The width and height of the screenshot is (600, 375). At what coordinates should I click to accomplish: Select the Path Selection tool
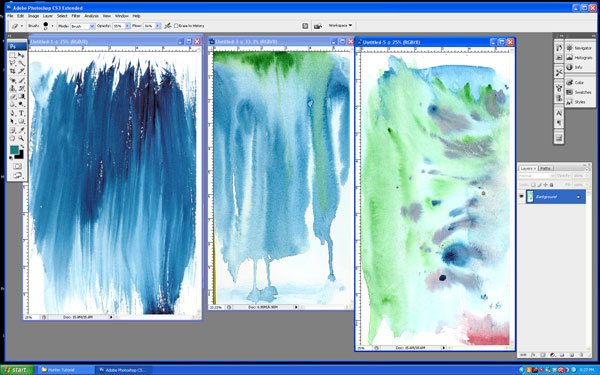(x=12, y=121)
